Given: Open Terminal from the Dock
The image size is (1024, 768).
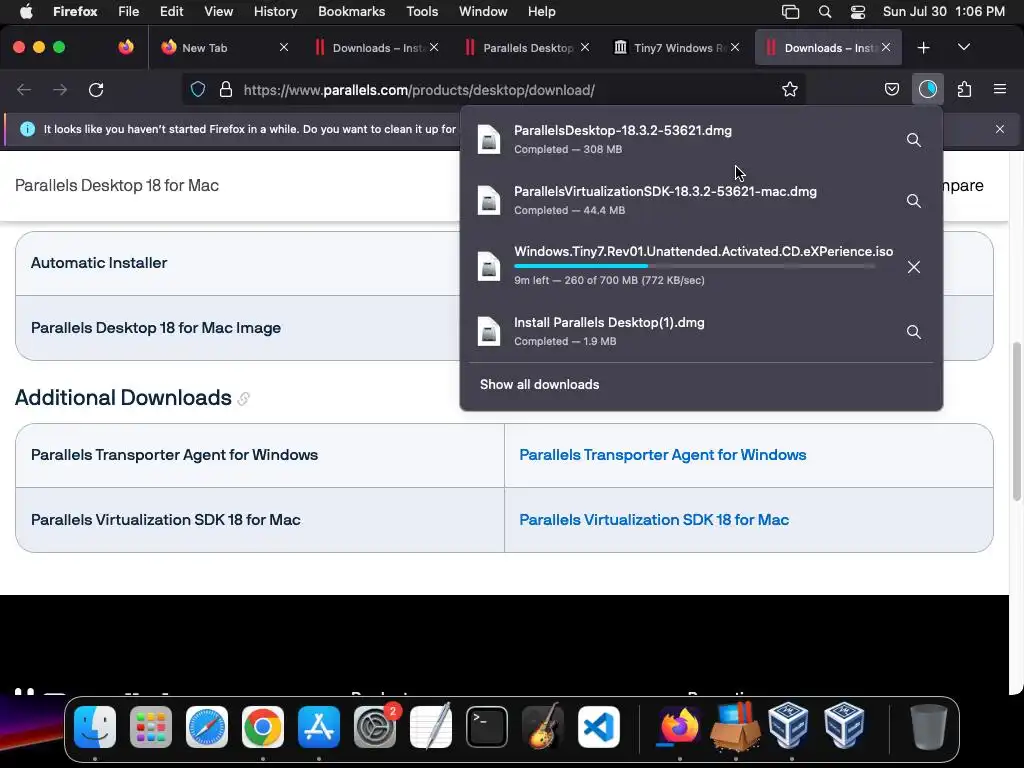Looking at the screenshot, I should pyautogui.click(x=487, y=727).
